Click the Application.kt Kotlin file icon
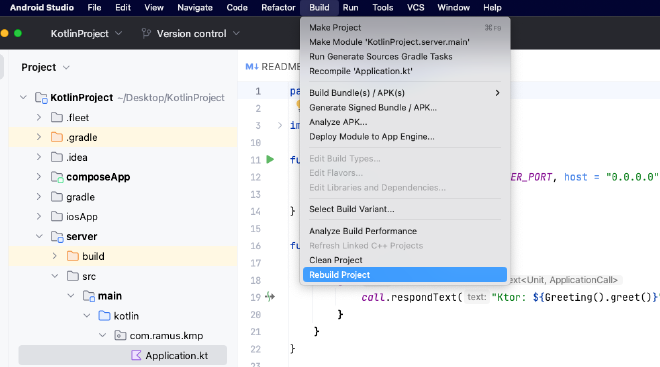The height and width of the screenshot is (367, 660). click(136, 356)
